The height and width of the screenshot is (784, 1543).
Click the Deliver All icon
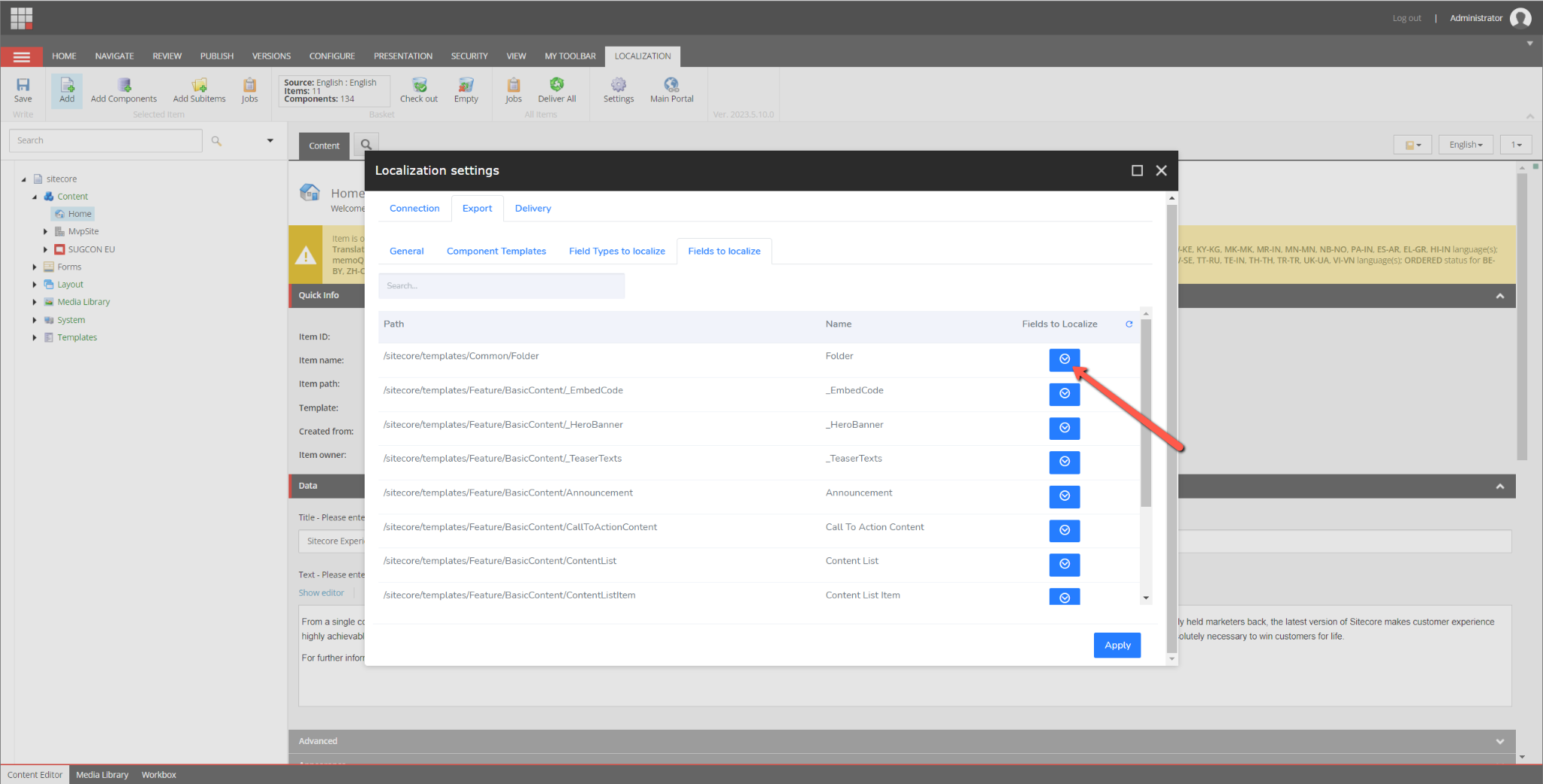(557, 90)
